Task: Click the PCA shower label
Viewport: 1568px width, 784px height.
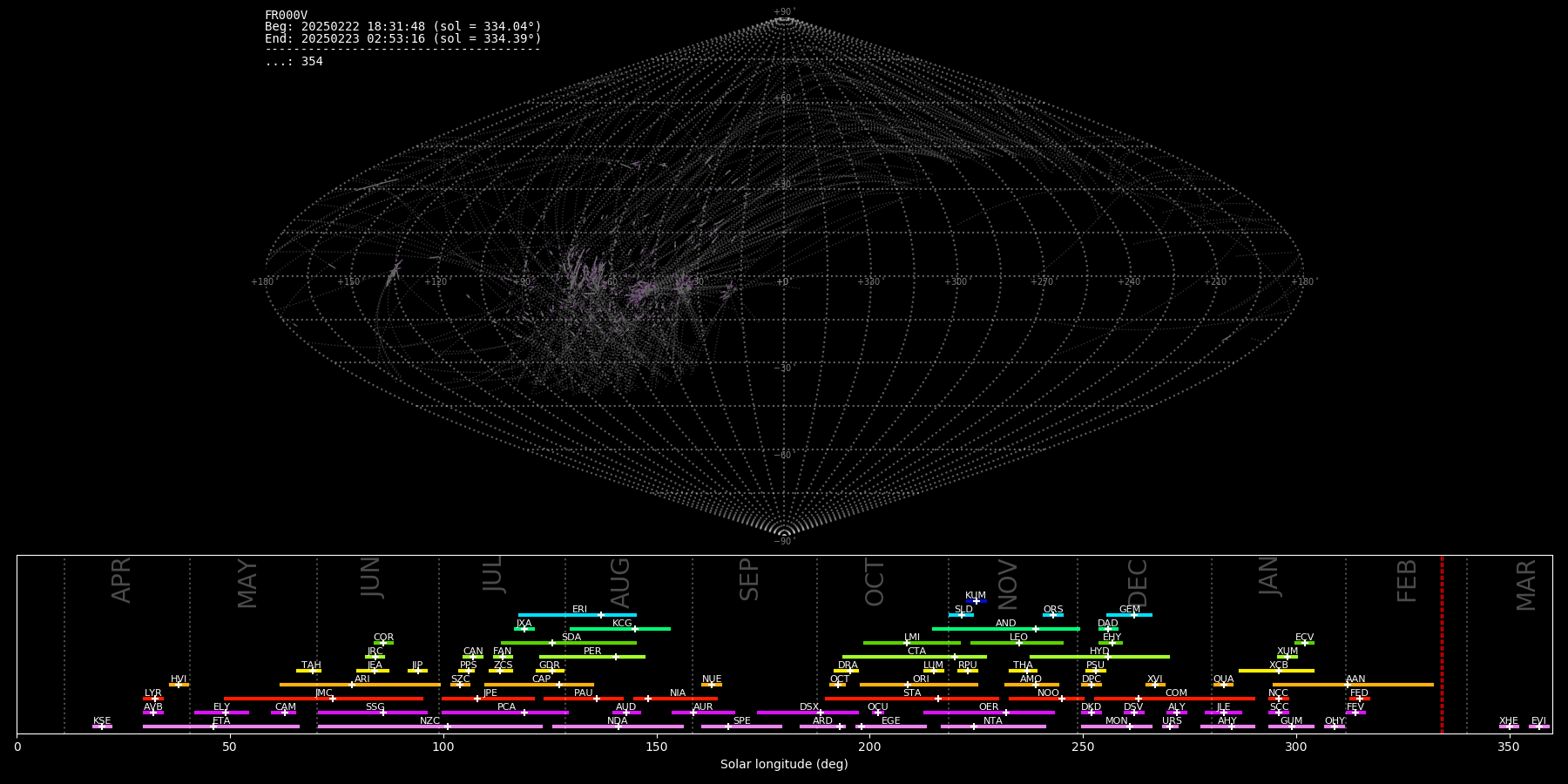Action: tap(507, 707)
